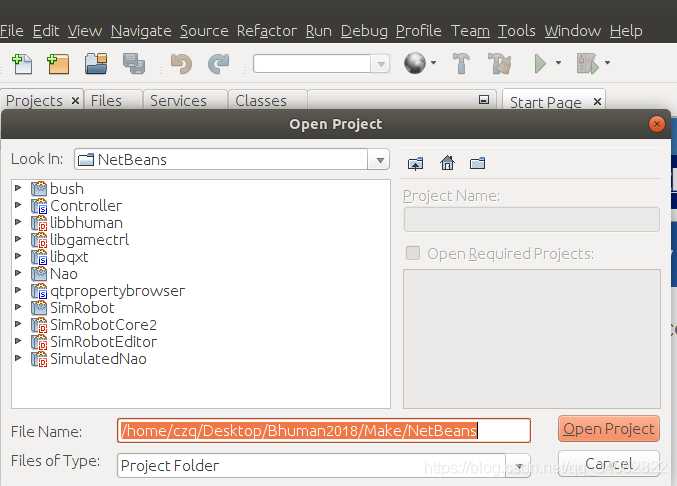This screenshot has height=486, width=677.
Task: Select the SimRobot project icon
Action: pyautogui.click(x=39, y=308)
